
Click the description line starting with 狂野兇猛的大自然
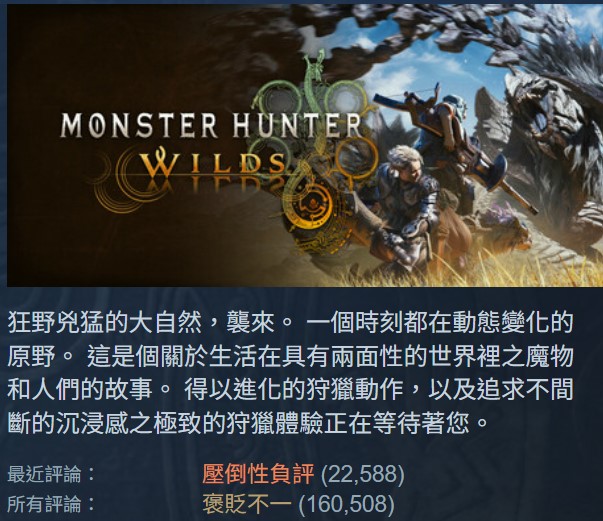pos(290,323)
